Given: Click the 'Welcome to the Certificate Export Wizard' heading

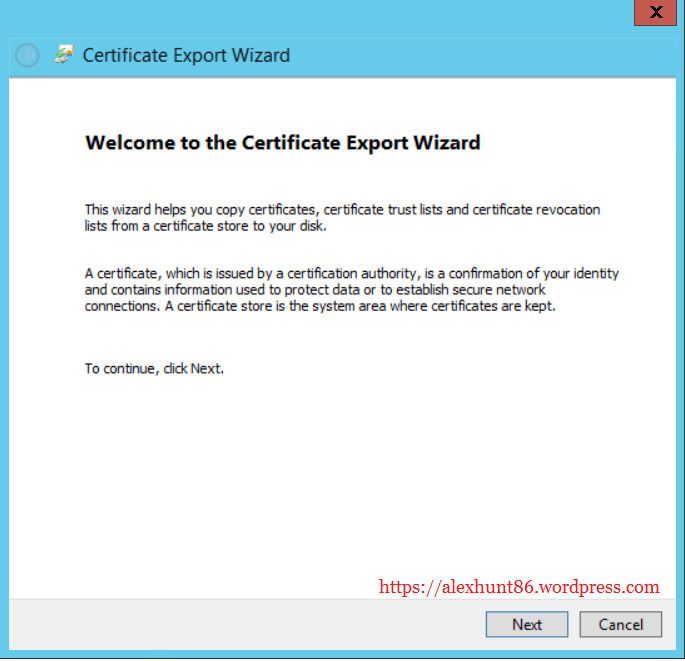Looking at the screenshot, I should coord(283,142).
